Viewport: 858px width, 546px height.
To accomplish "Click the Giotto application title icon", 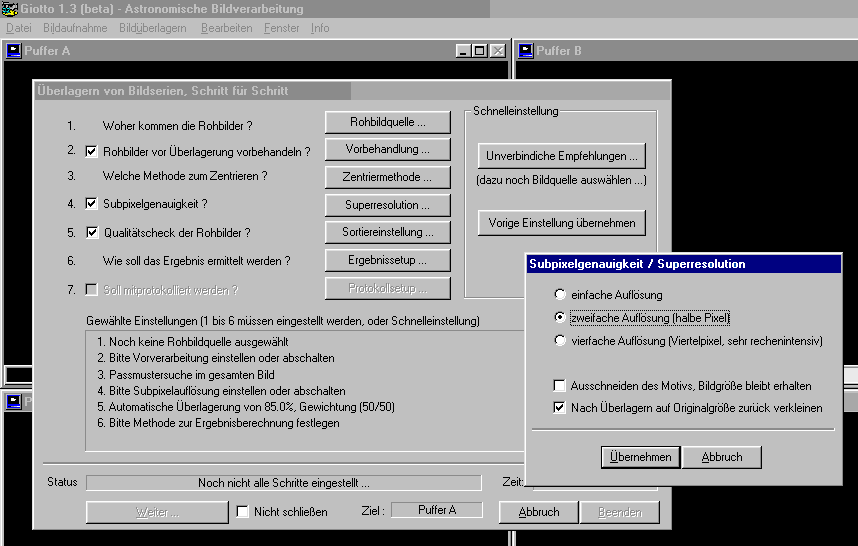I will click(x=7, y=9).
